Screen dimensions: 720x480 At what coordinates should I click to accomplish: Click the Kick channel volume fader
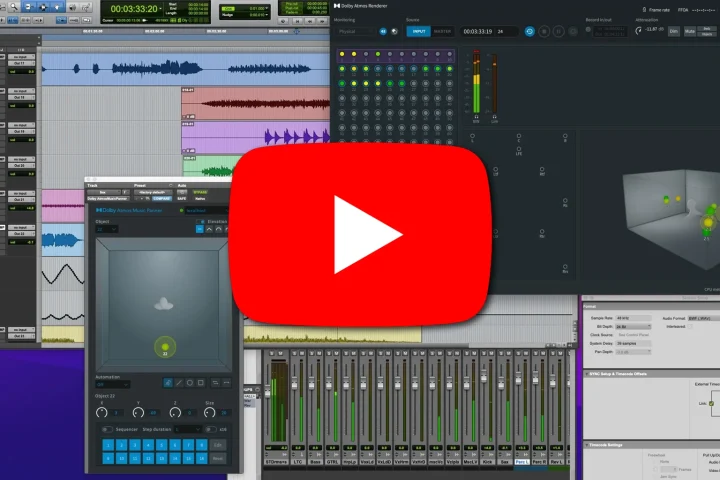[x=484, y=376]
